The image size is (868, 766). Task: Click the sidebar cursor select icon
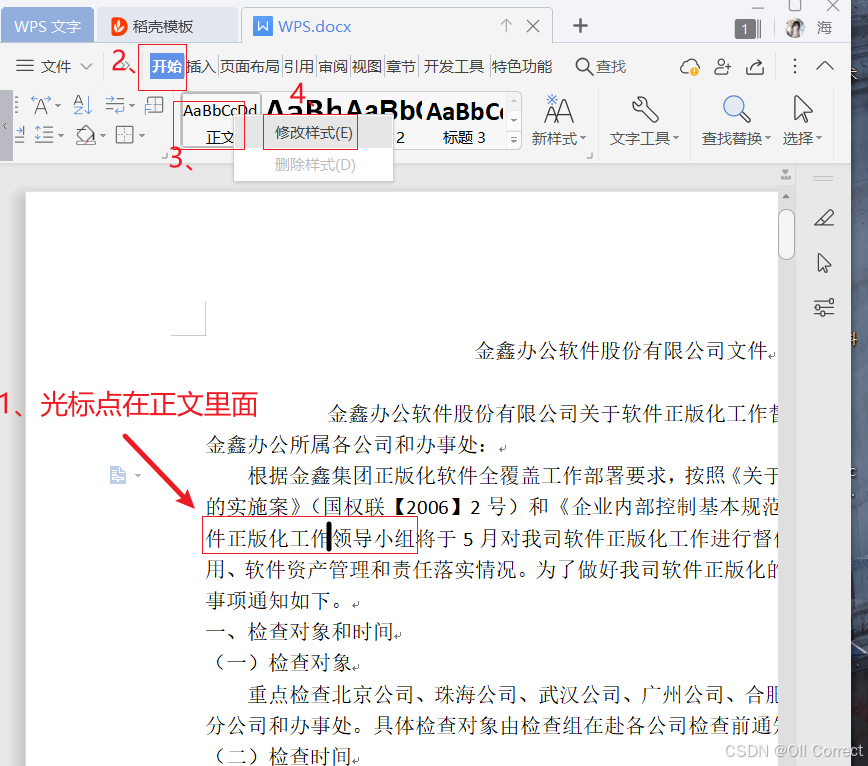pos(824,263)
